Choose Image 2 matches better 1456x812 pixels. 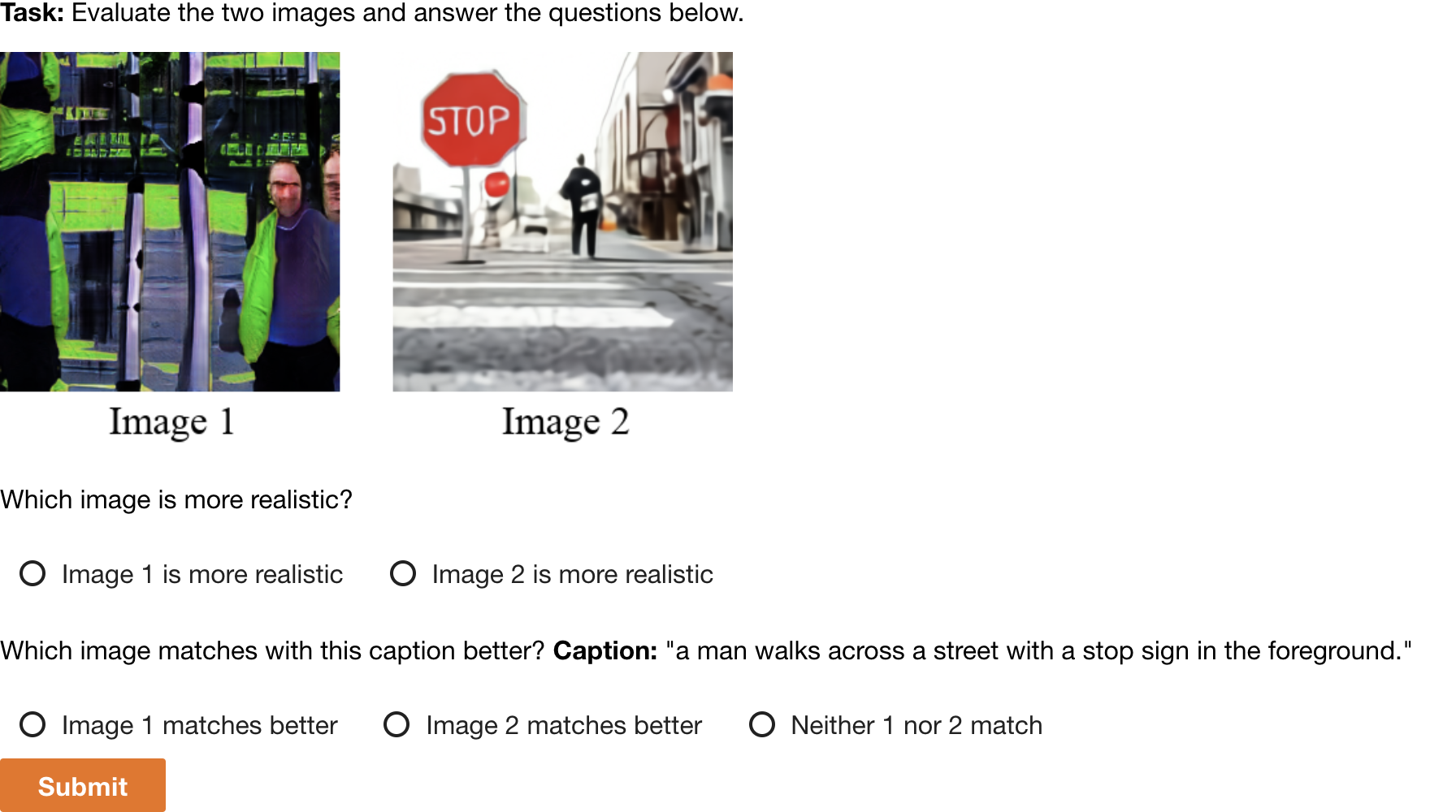397,725
